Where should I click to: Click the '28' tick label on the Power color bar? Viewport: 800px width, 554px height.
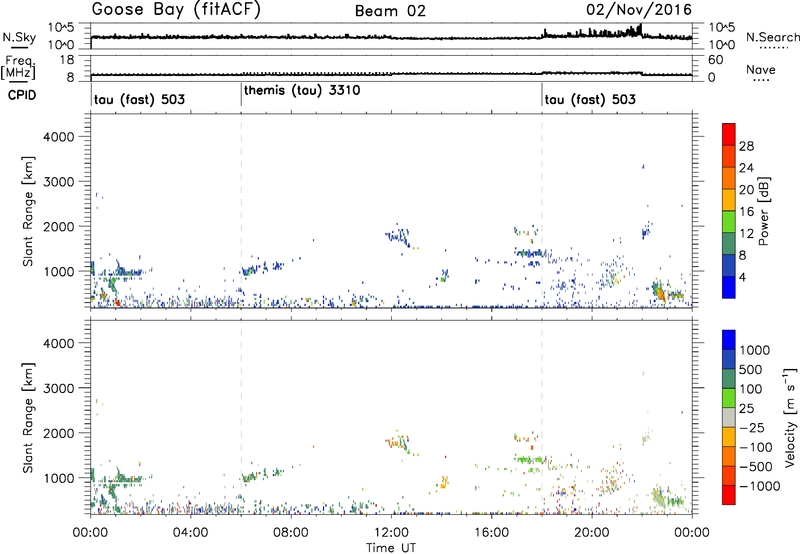746,146
